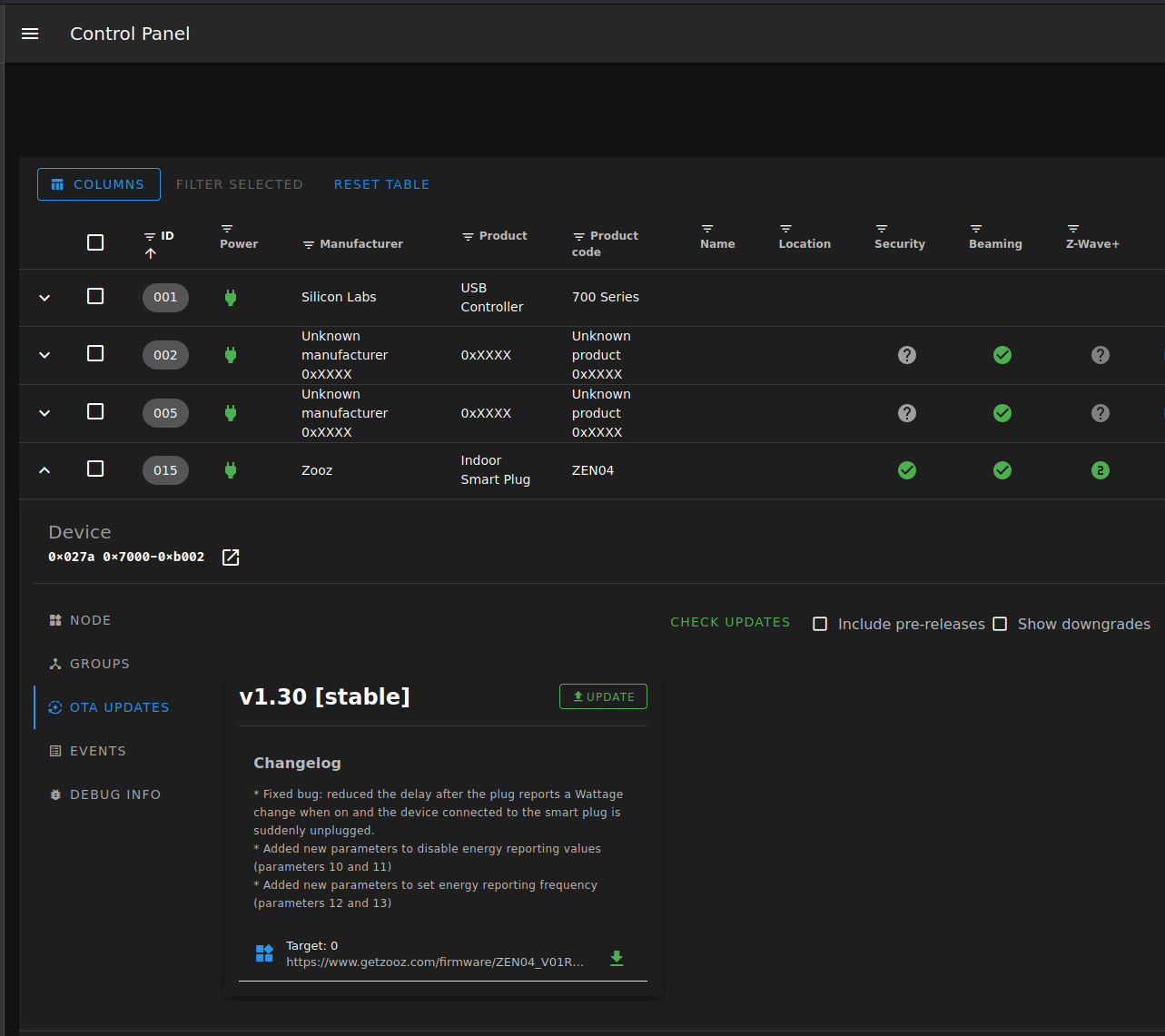This screenshot has width=1165, height=1036.
Task: Expand the row for node 005
Action: tap(44, 413)
